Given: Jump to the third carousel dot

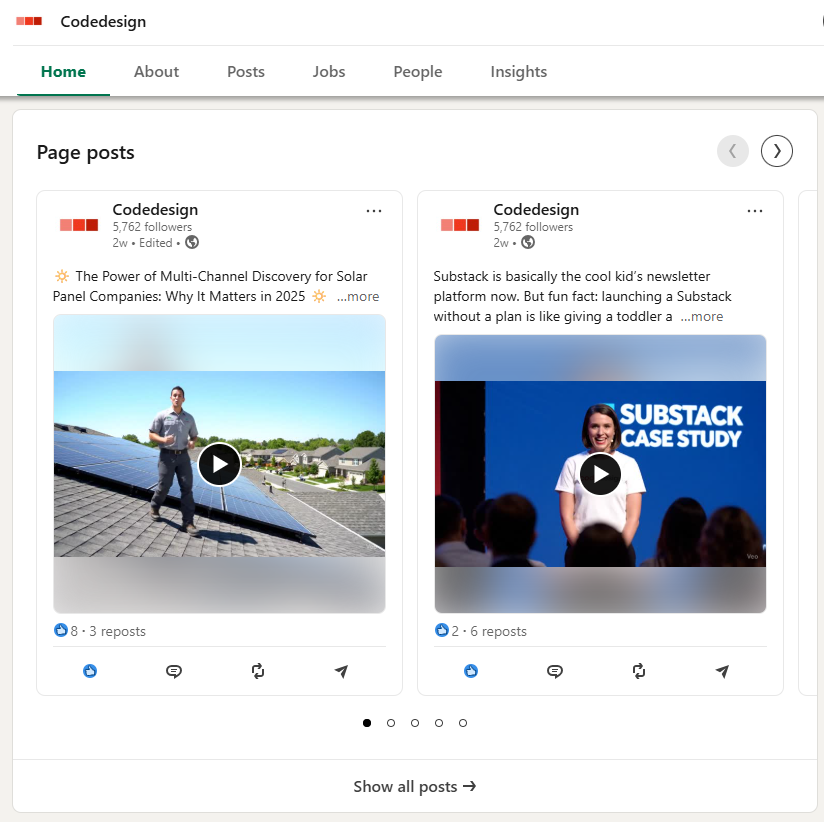Looking at the screenshot, I should (x=415, y=723).
